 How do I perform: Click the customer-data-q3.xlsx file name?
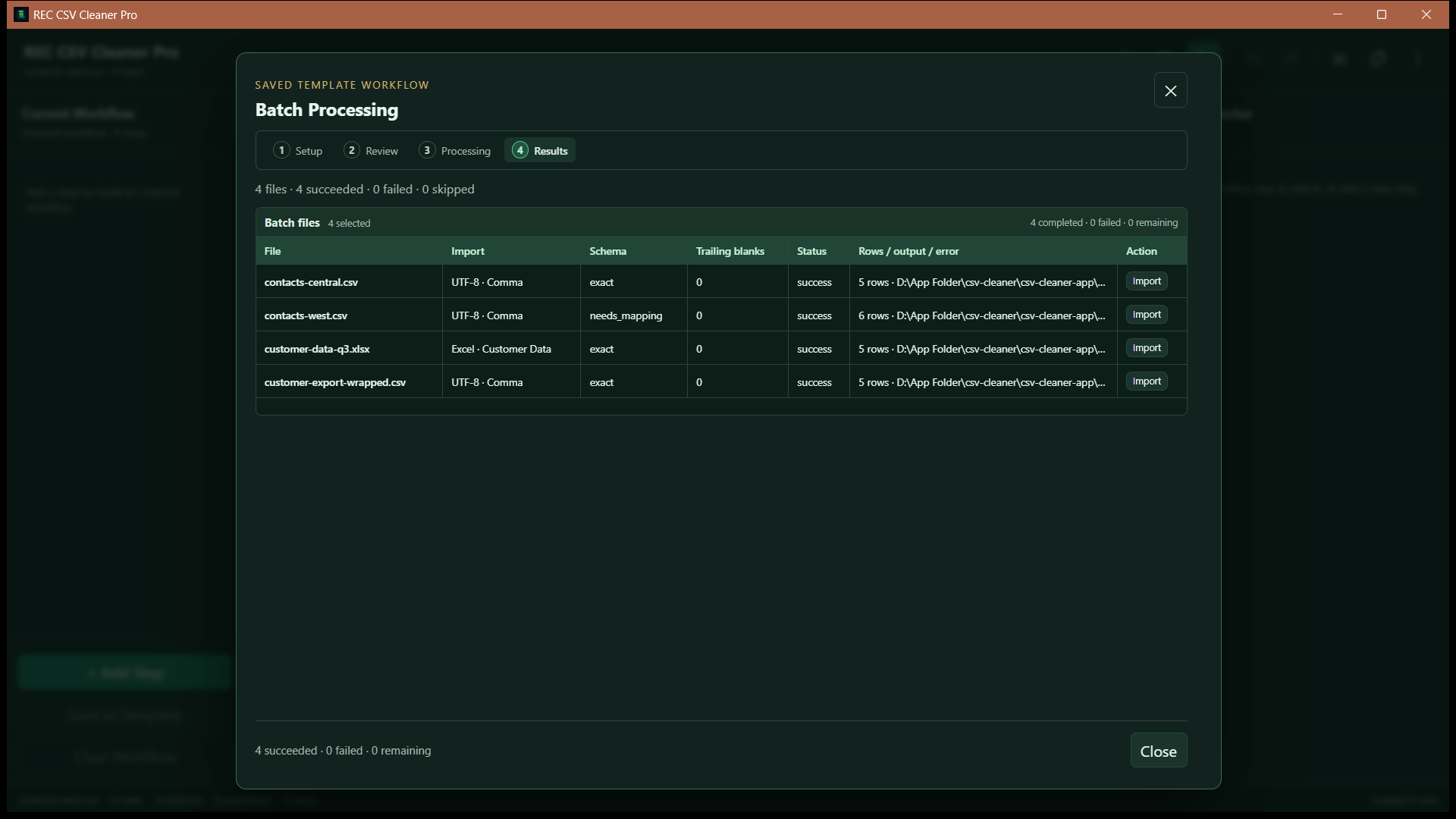(317, 349)
